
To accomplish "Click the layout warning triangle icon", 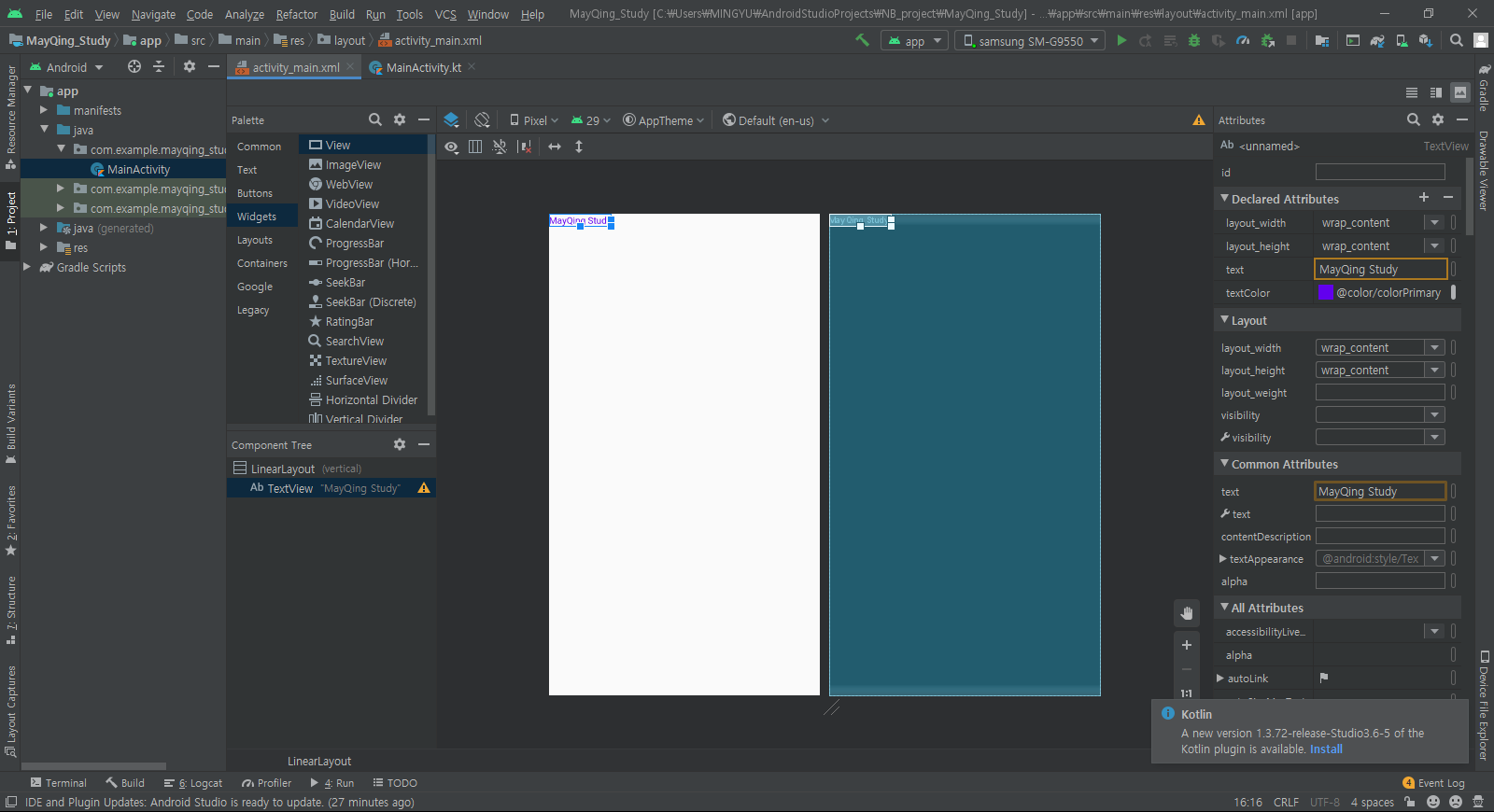I will 1199,119.
